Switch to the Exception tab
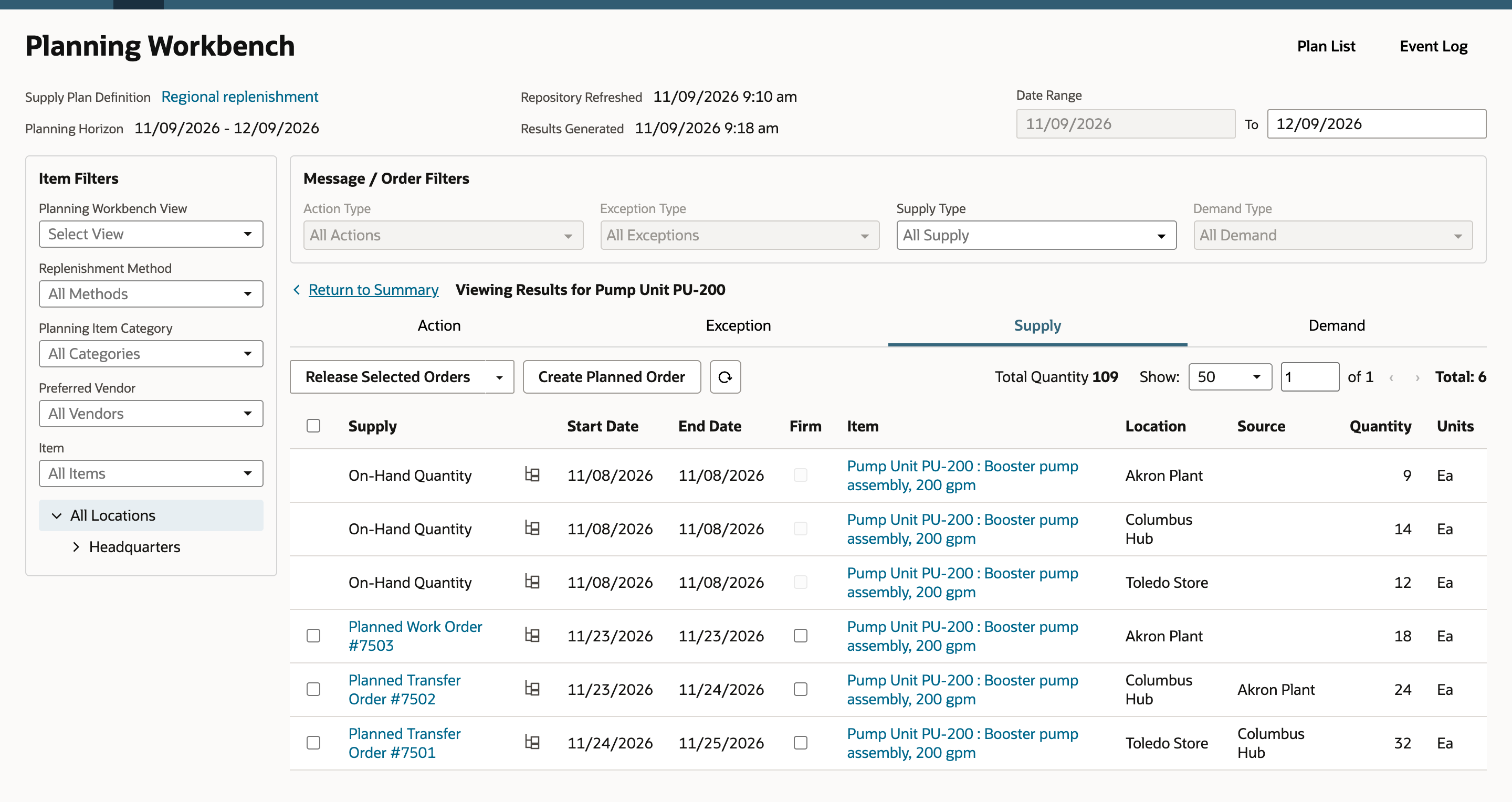The image size is (1512, 802). (x=738, y=325)
